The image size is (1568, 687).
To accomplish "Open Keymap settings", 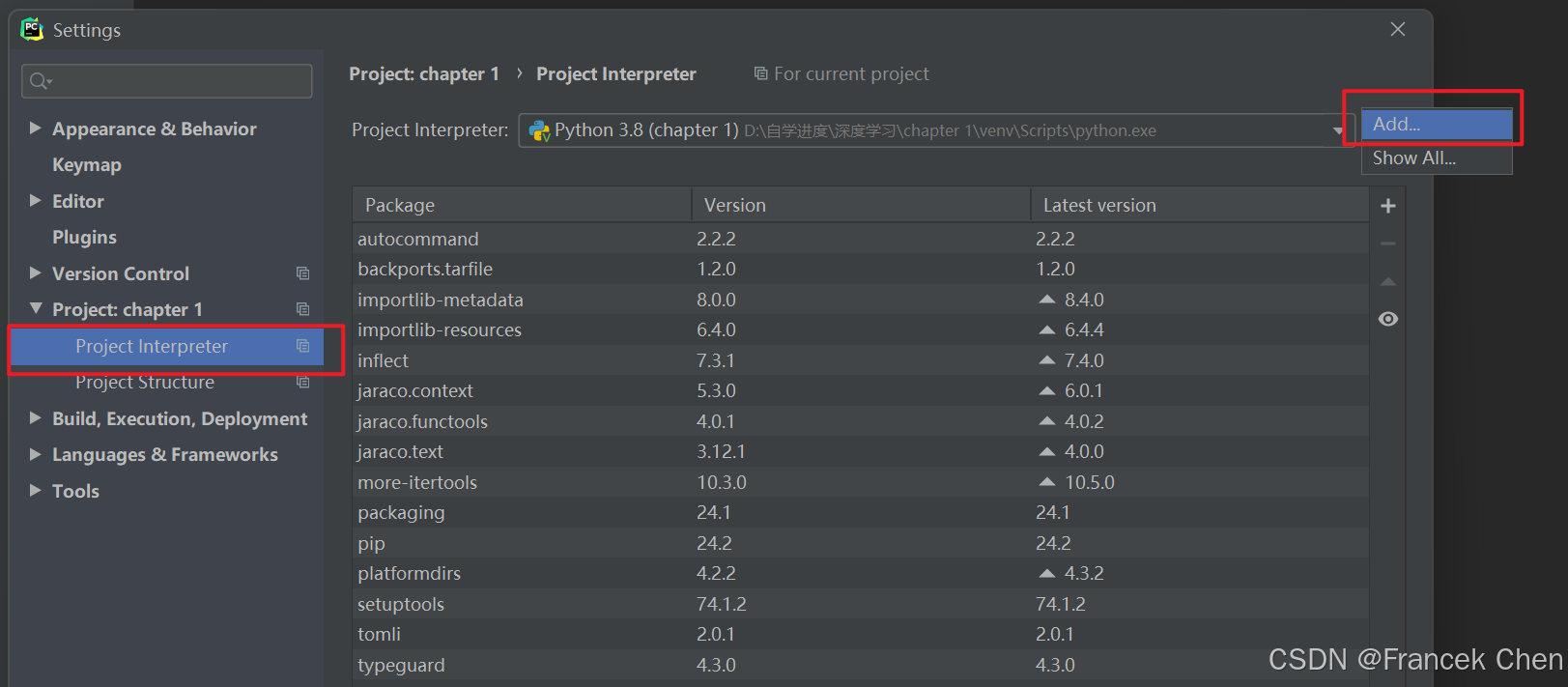I will pyautogui.click(x=87, y=164).
